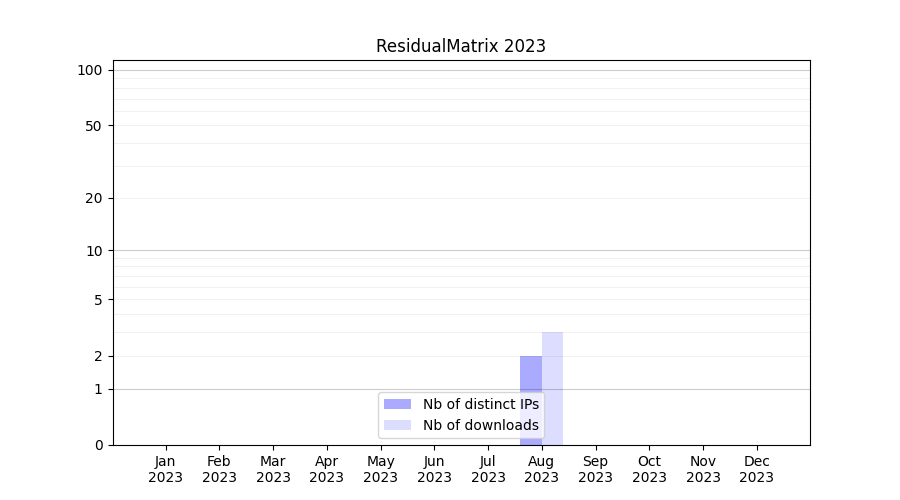Select the 'Nb of distinct IPs' legend label
Viewport: 900px width, 500px height.
coord(480,404)
